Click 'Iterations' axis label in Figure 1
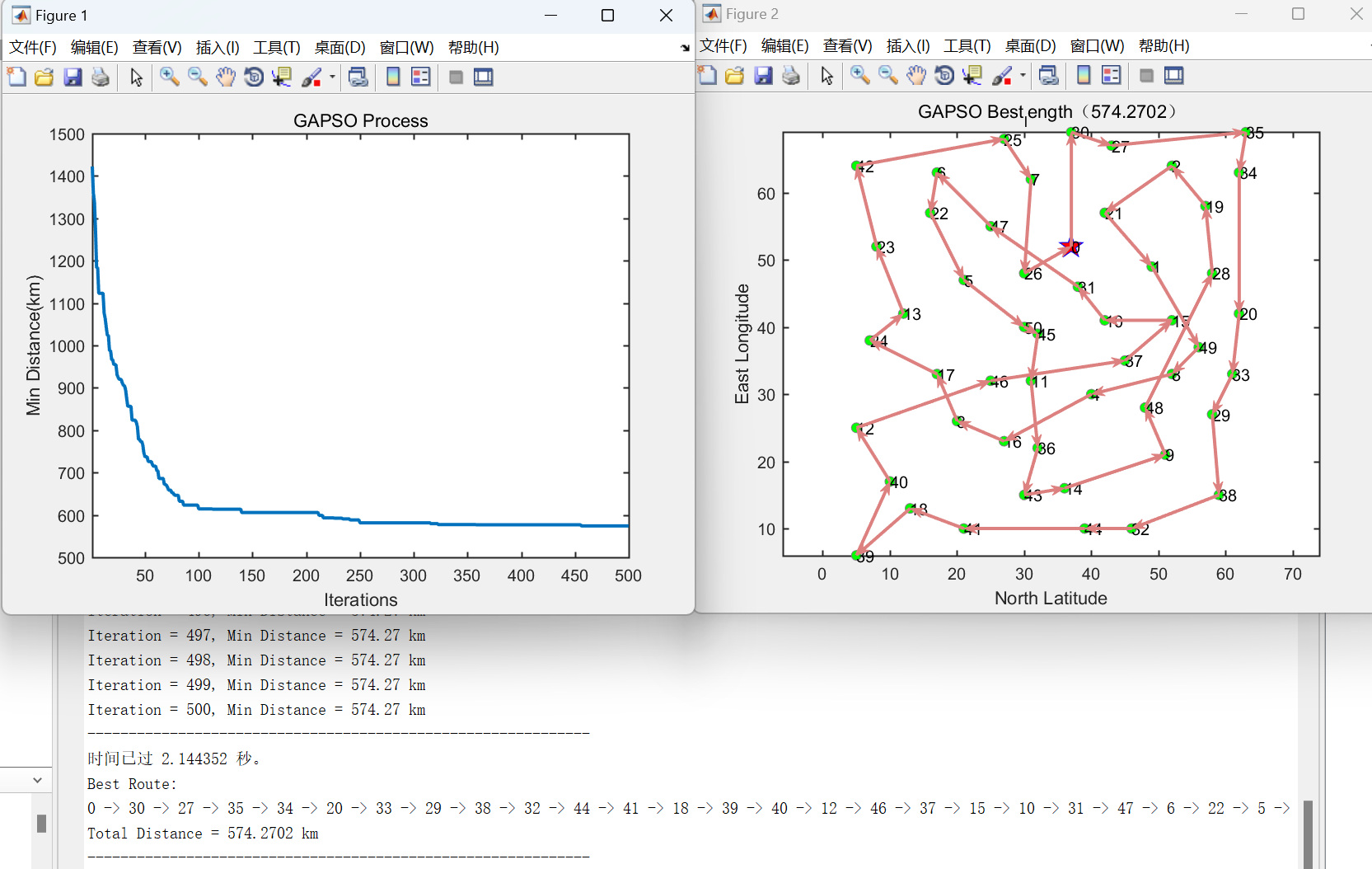Viewport: 1372px width, 869px height. click(361, 600)
